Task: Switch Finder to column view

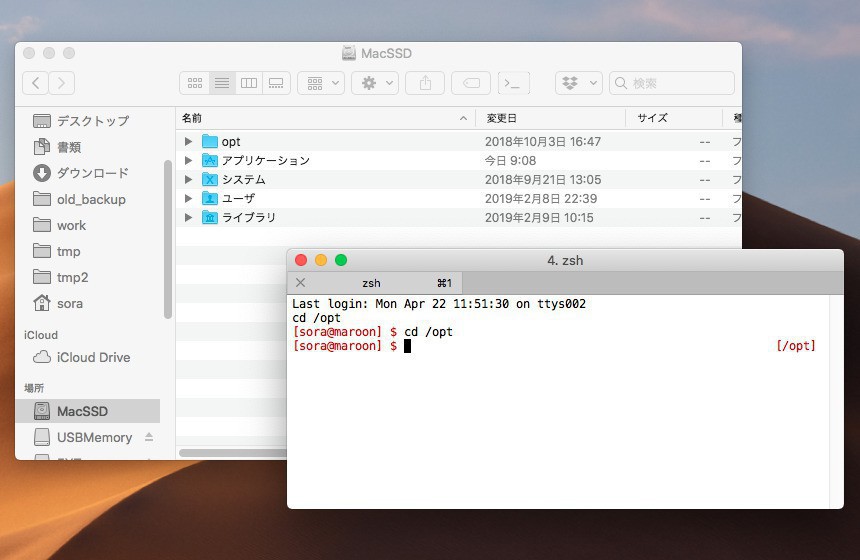Action: [249, 83]
